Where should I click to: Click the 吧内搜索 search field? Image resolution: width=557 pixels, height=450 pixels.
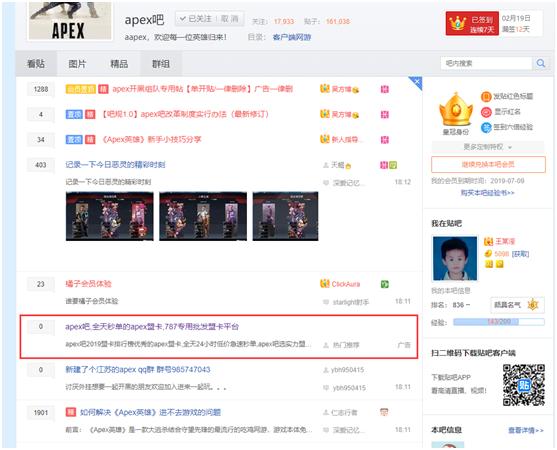pos(486,63)
